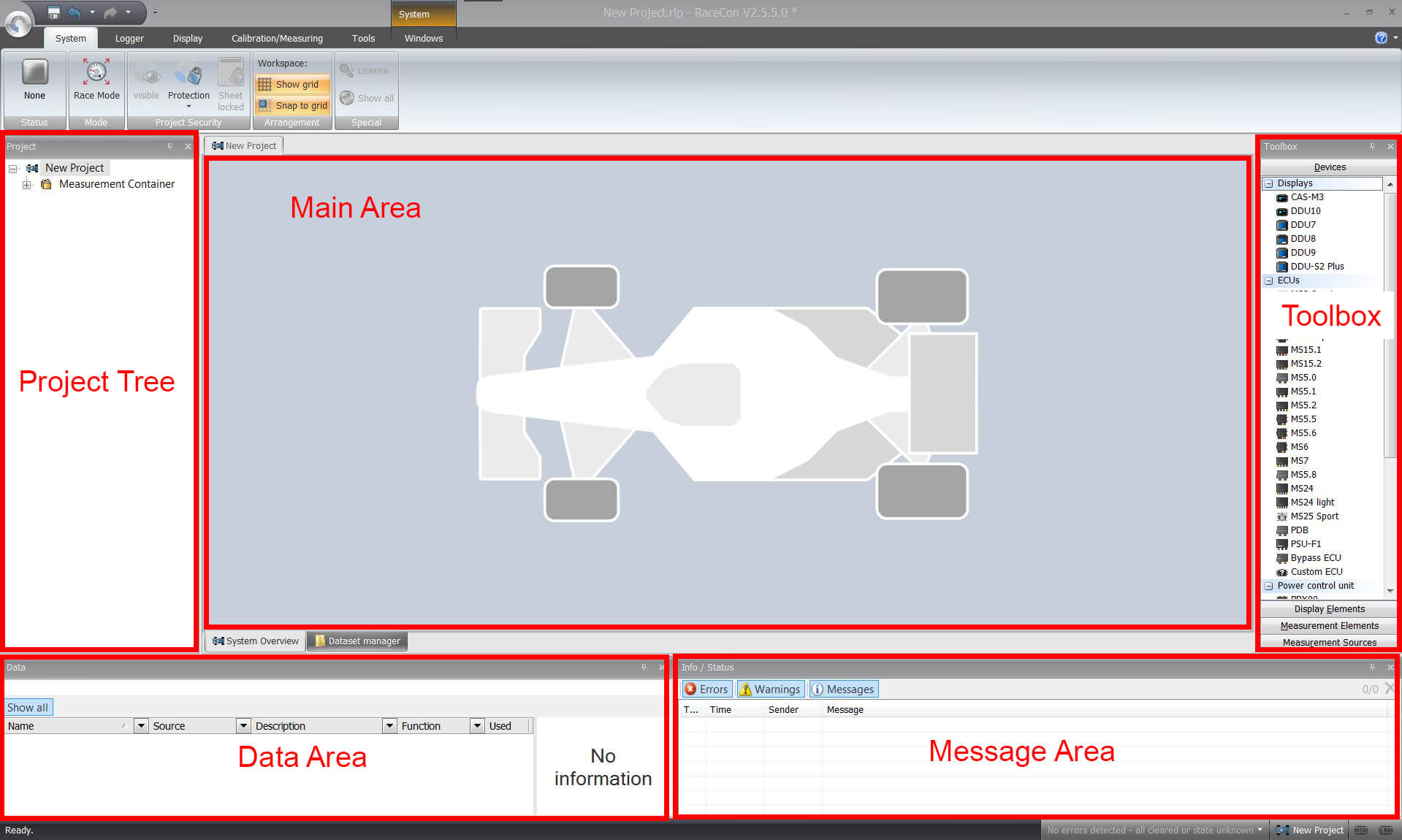Open the help question mark icon
Screen dimensions: 1402x840
(1380, 38)
